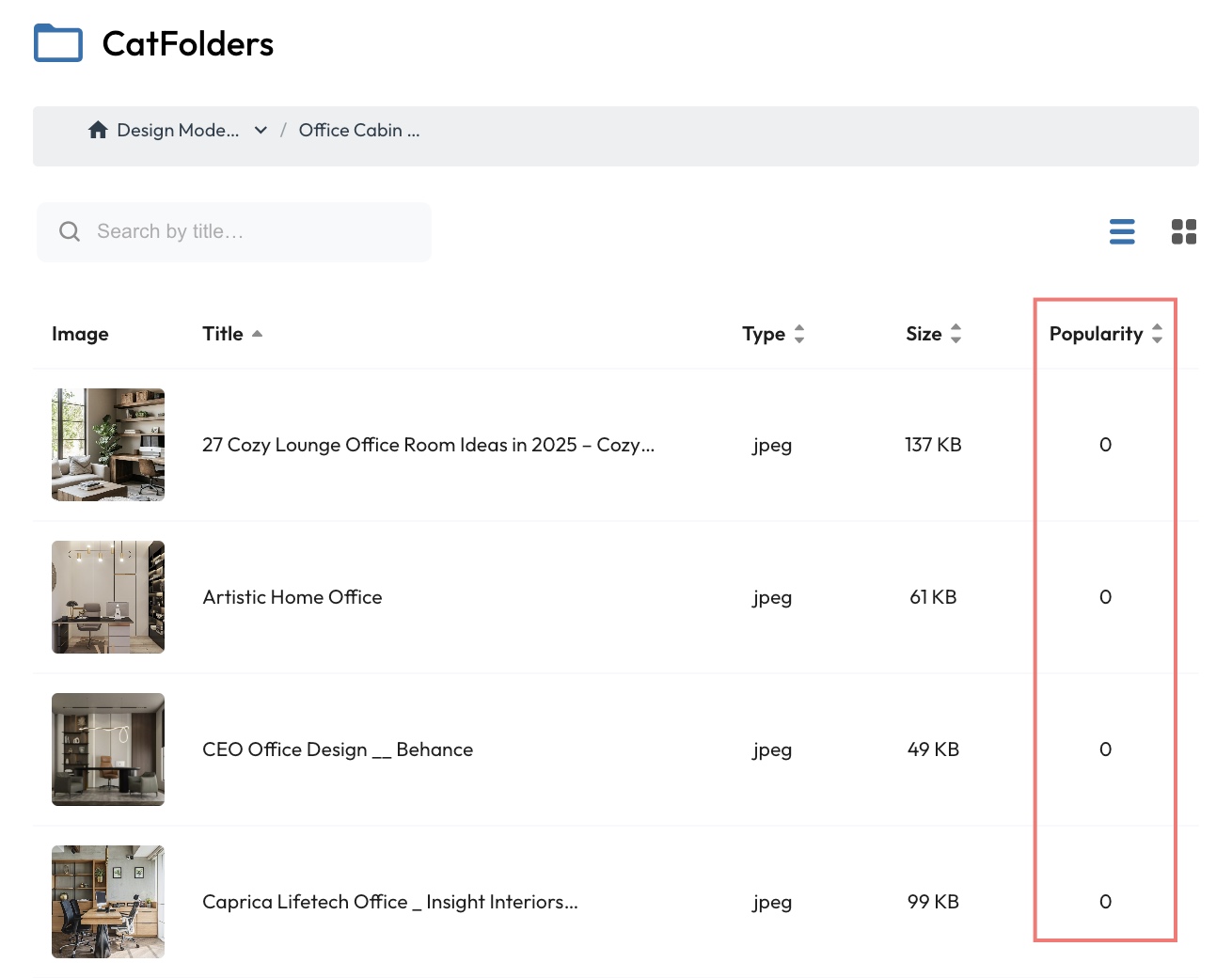
Task: Click the Title column header
Action: coord(223,334)
